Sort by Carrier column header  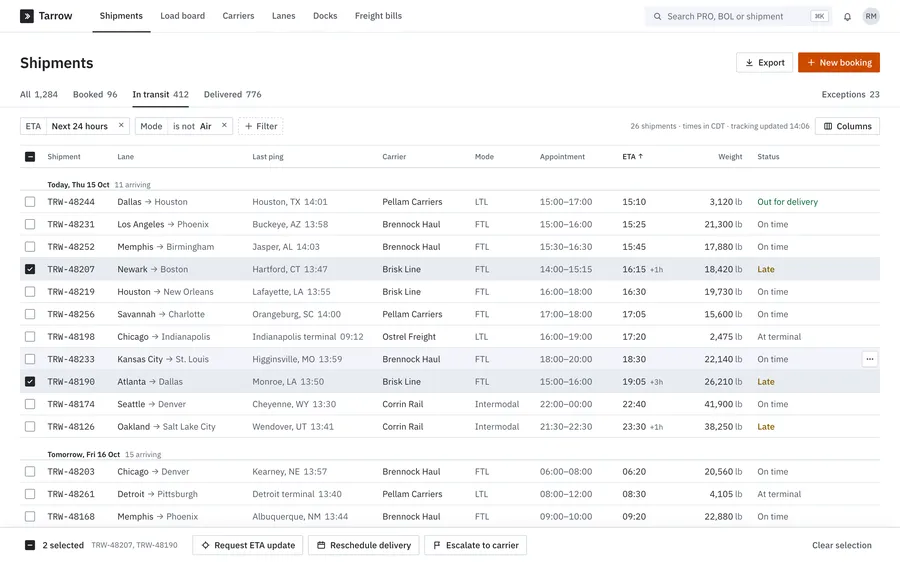click(394, 157)
